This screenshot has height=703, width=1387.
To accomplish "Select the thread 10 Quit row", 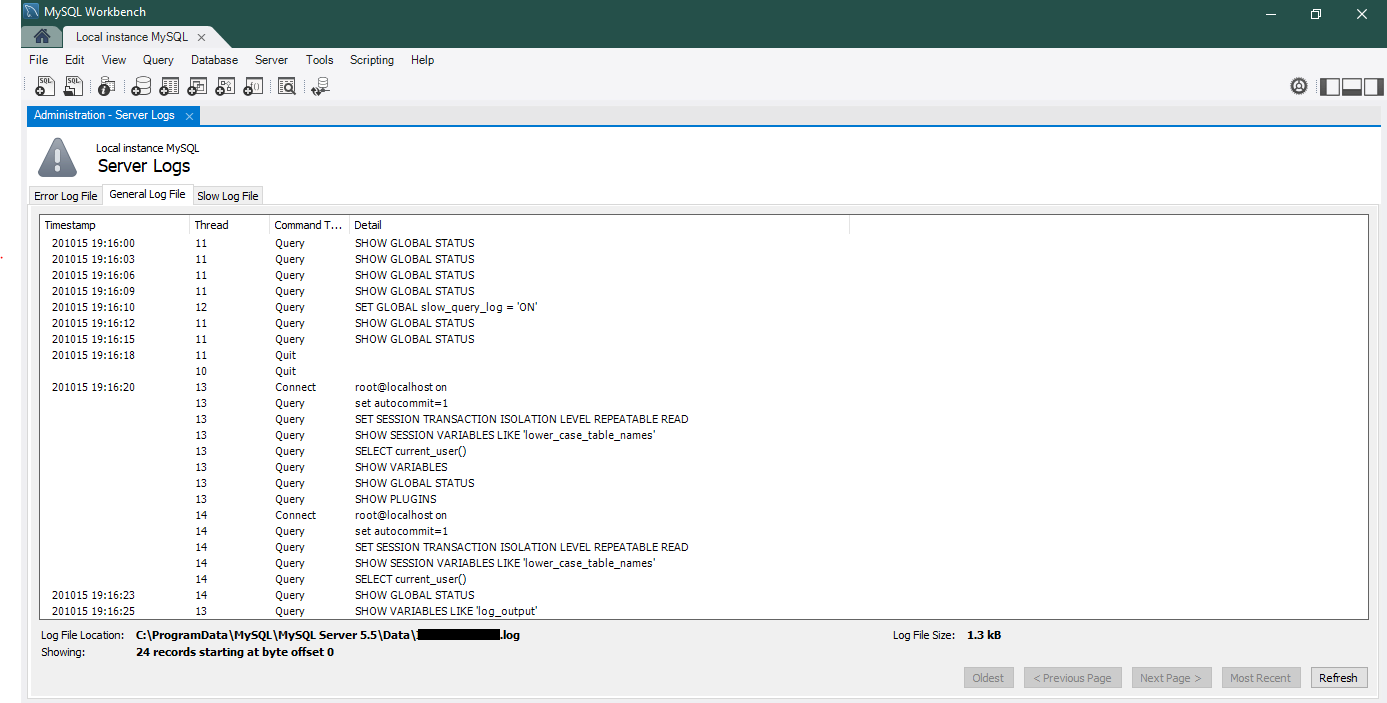I will (x=703, y=371).
